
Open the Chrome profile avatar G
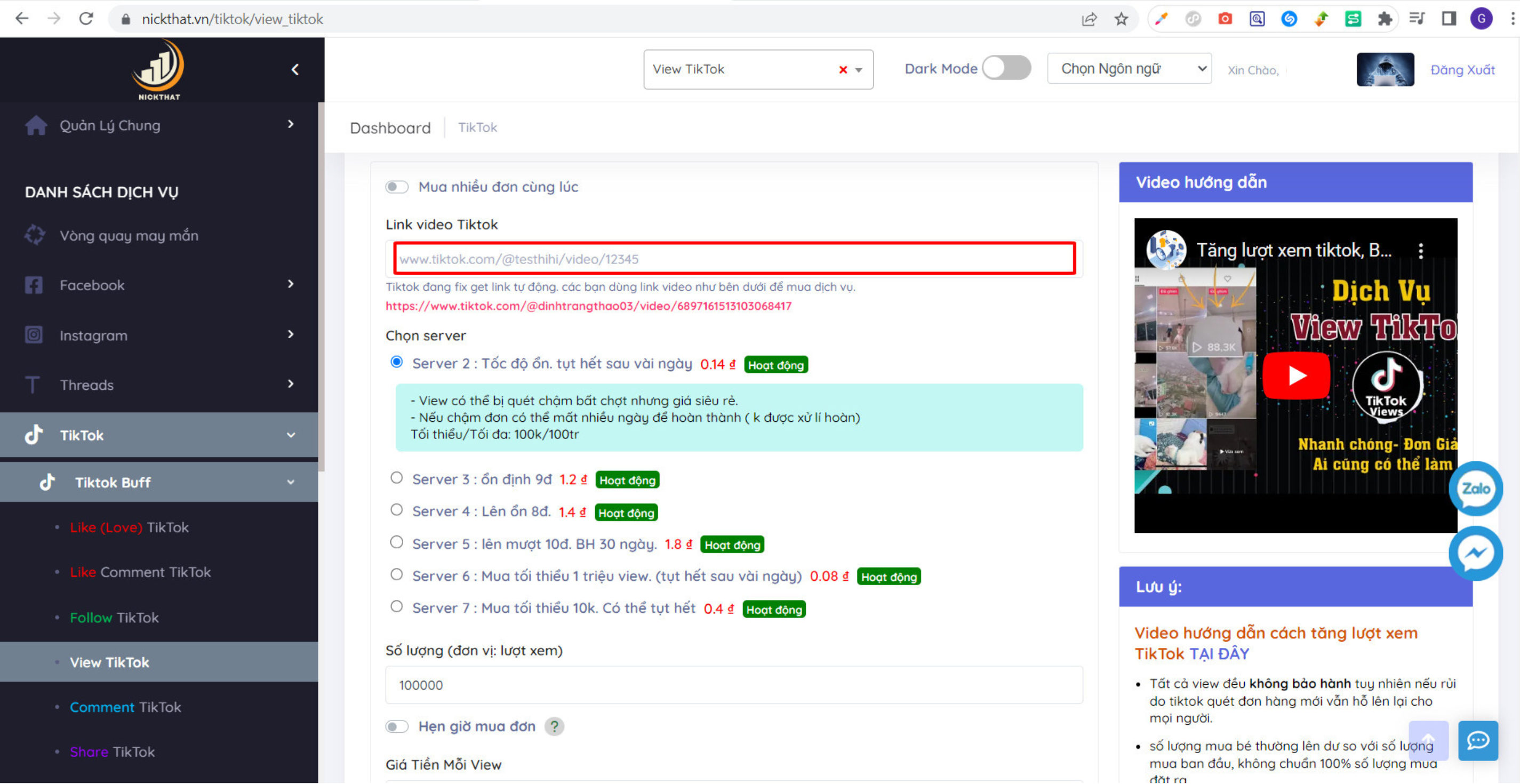(1481, 19)
